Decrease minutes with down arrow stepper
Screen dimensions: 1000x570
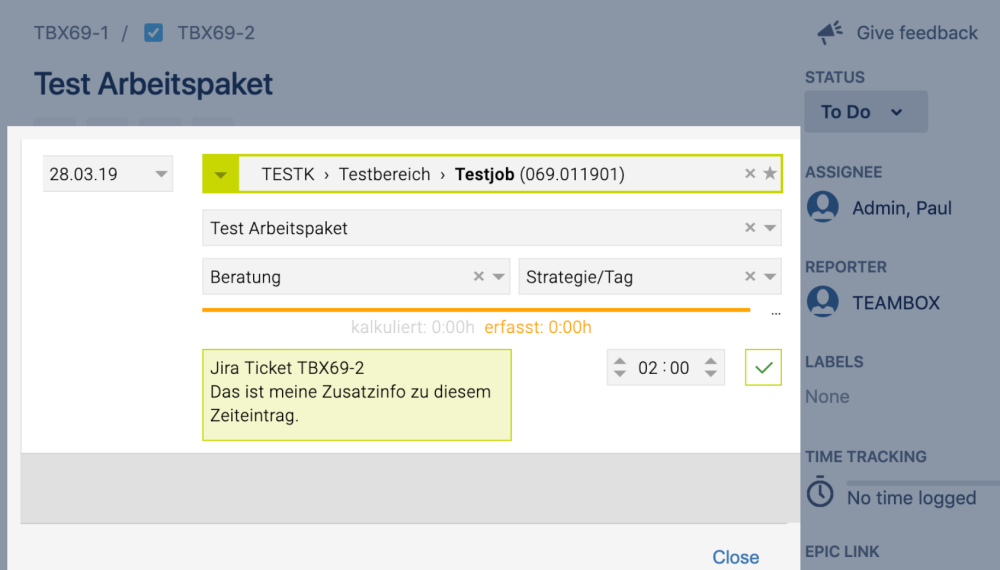point(710,374)
